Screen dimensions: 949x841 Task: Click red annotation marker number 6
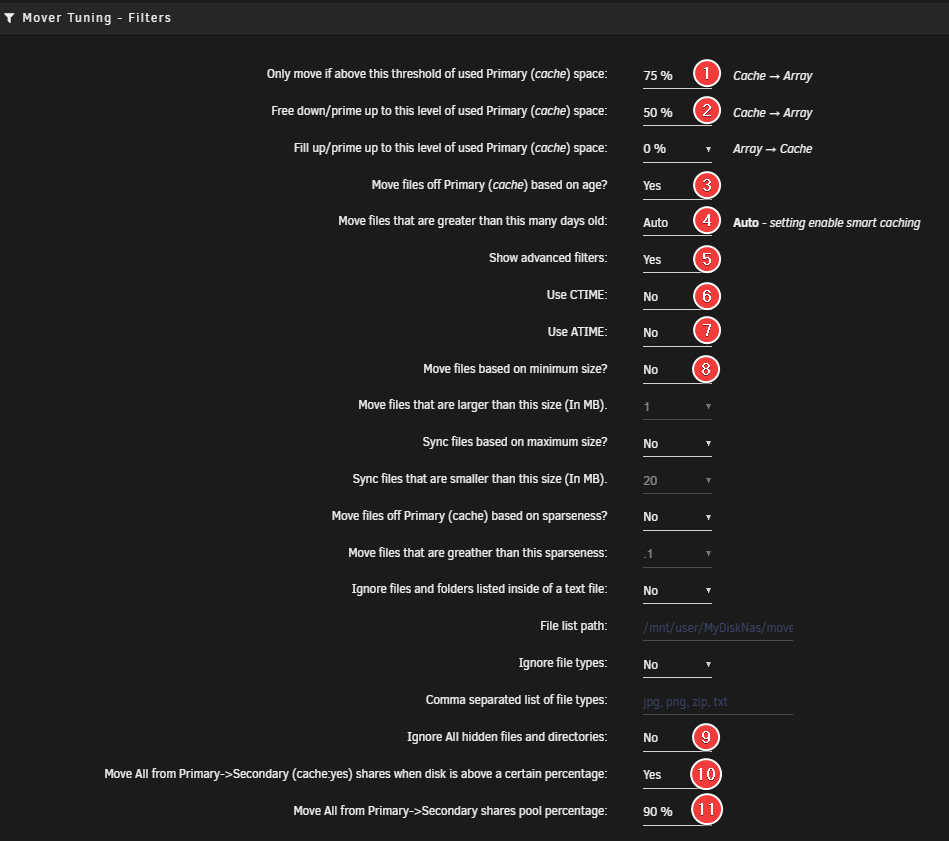tap(707, 296)
